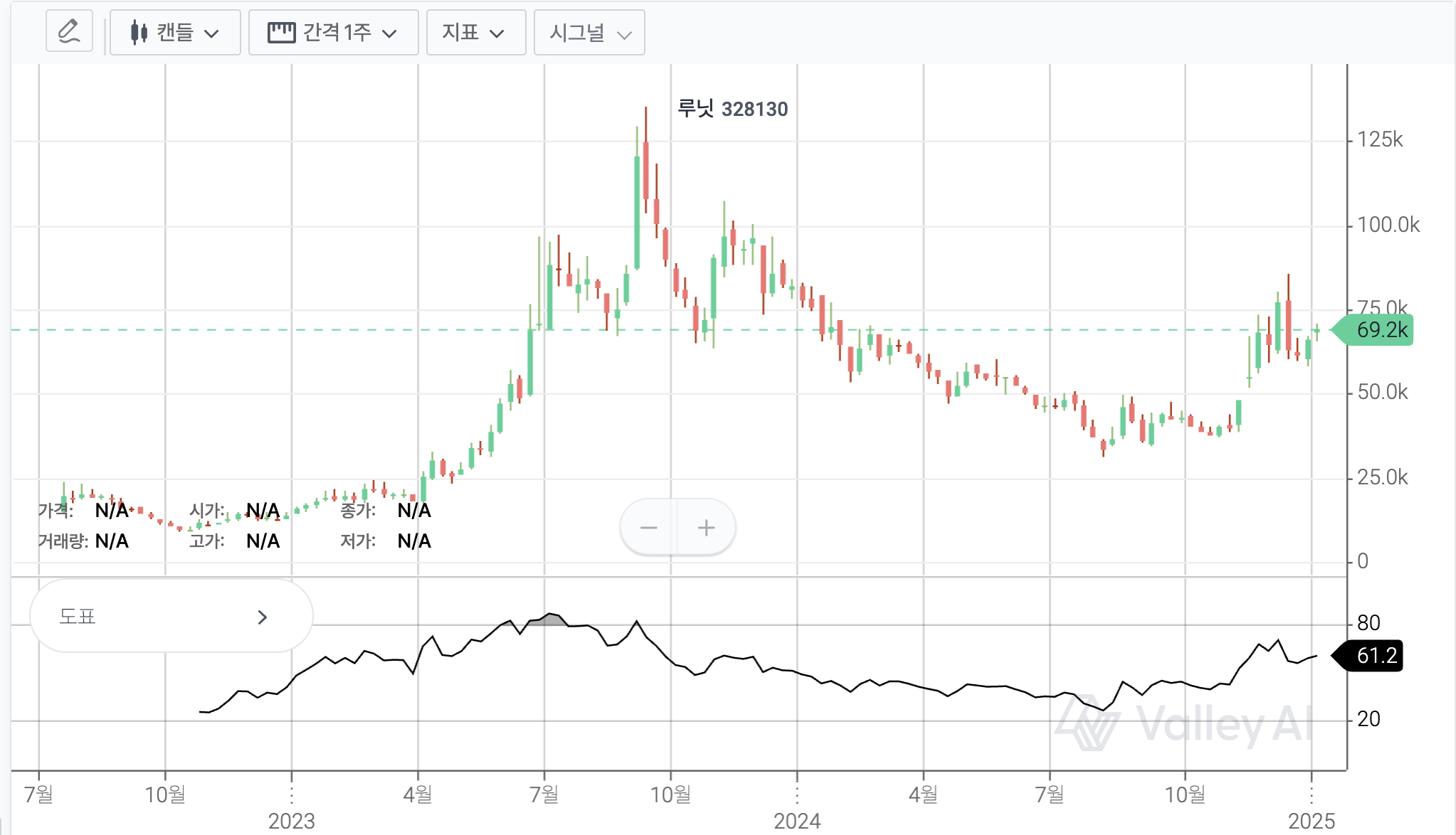Expand the 지표 indicators dropdown
Screen dimensions: 1456x835
475,33
